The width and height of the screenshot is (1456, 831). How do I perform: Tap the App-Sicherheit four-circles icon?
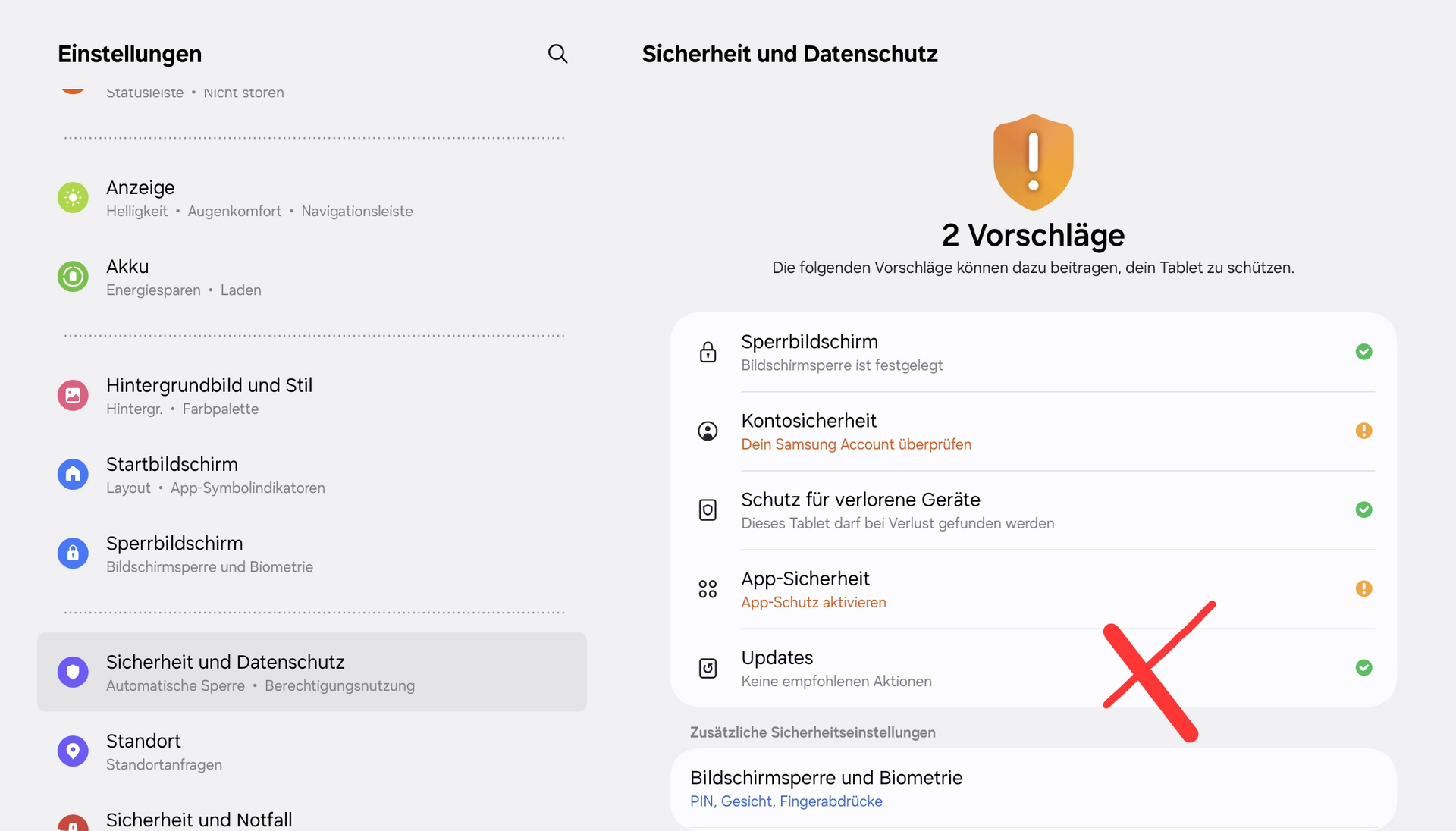click(708, 589)
